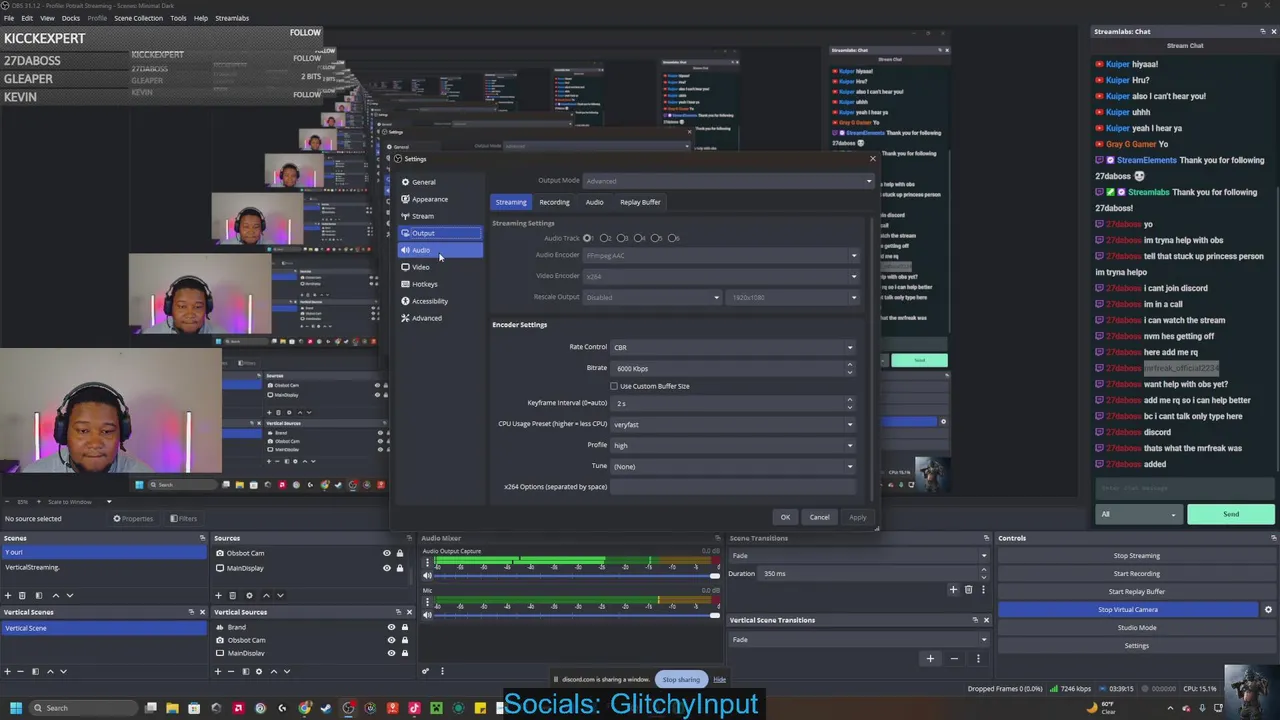Viewport: 1280px width, 720px height.
Task: Add a vertical scene with plus icon
Action: tap(7, 671)
